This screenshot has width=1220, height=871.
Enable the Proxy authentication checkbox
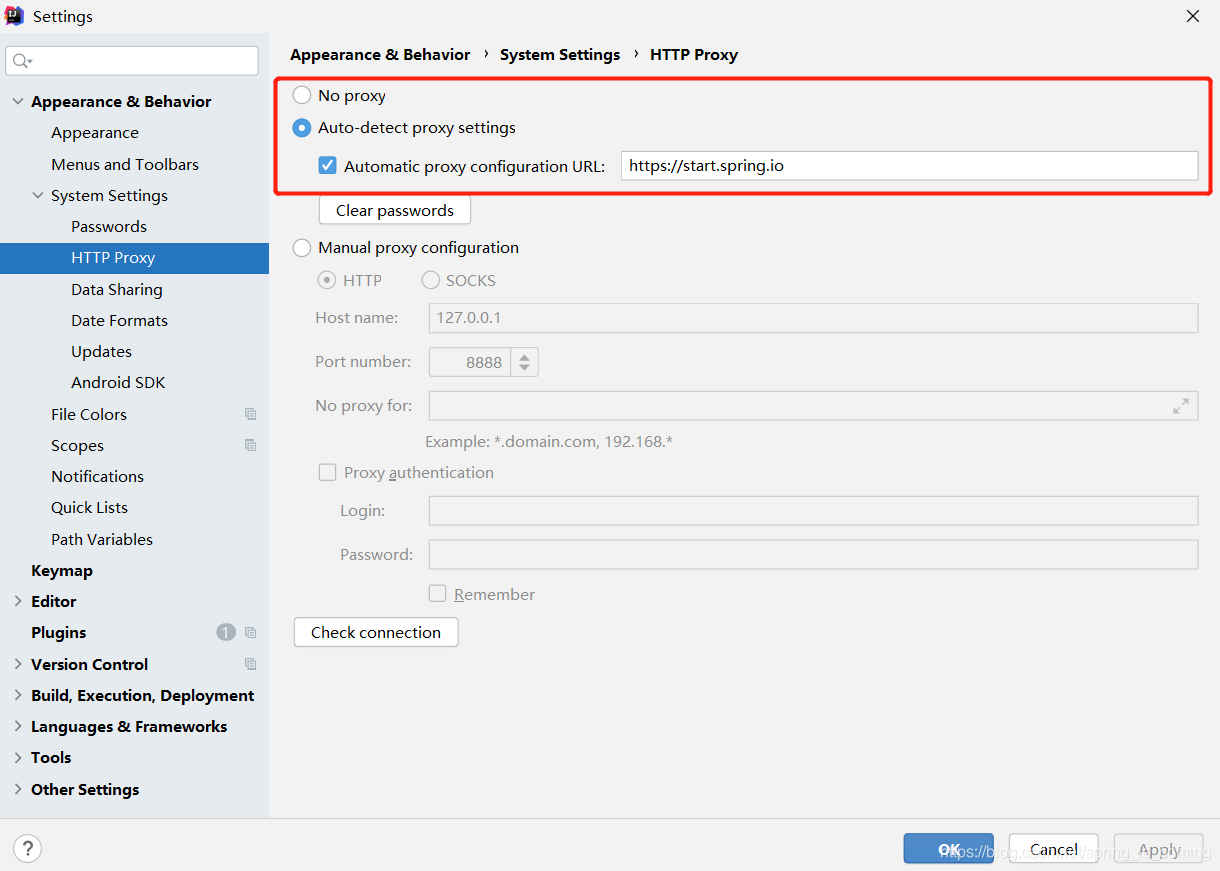coord(327,472)
